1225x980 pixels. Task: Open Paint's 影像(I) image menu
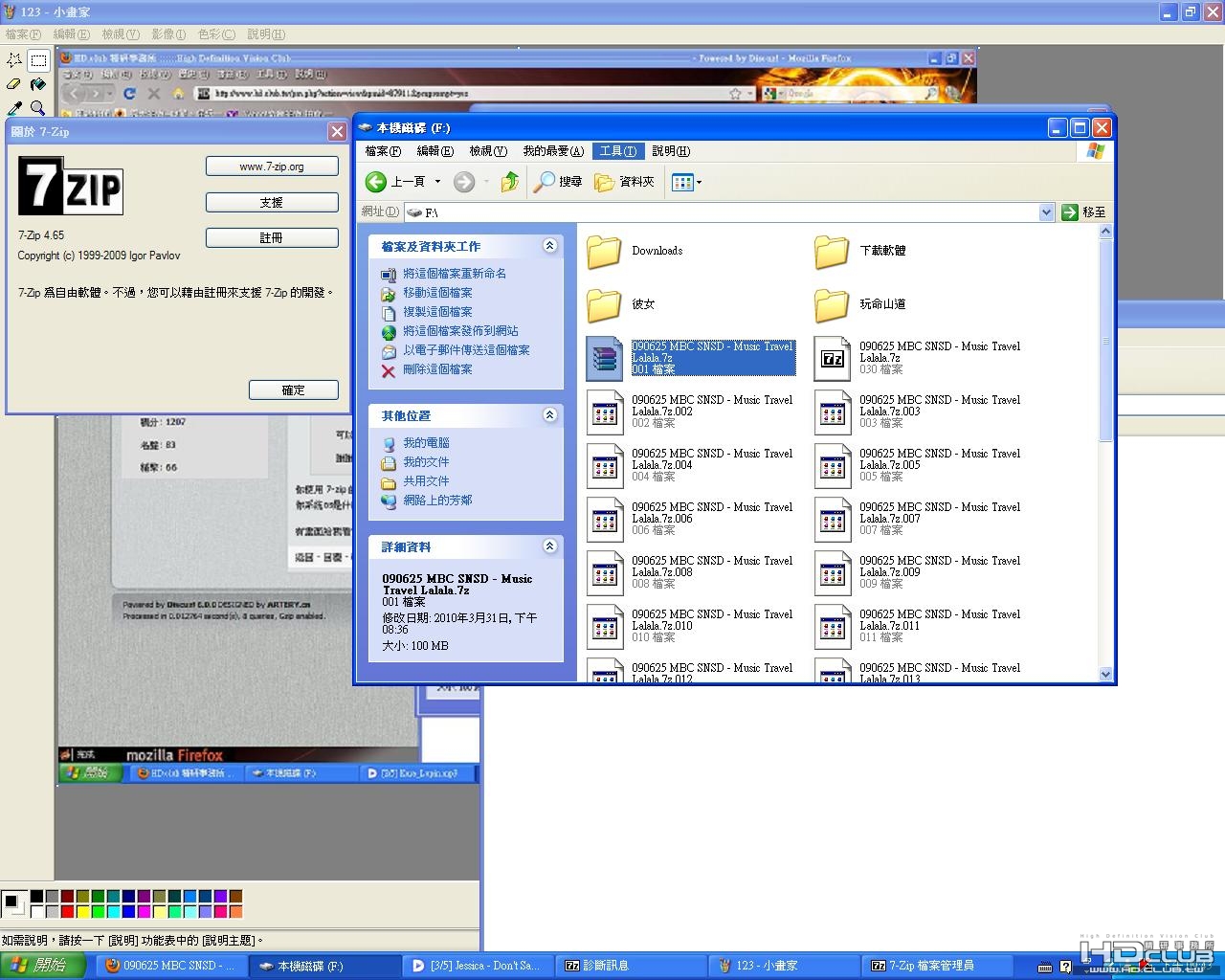point(168,34)
